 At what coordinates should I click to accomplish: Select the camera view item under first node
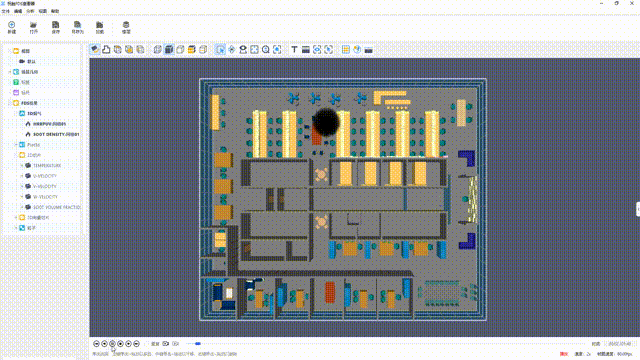pyautogui.click(x=28, y=61)
